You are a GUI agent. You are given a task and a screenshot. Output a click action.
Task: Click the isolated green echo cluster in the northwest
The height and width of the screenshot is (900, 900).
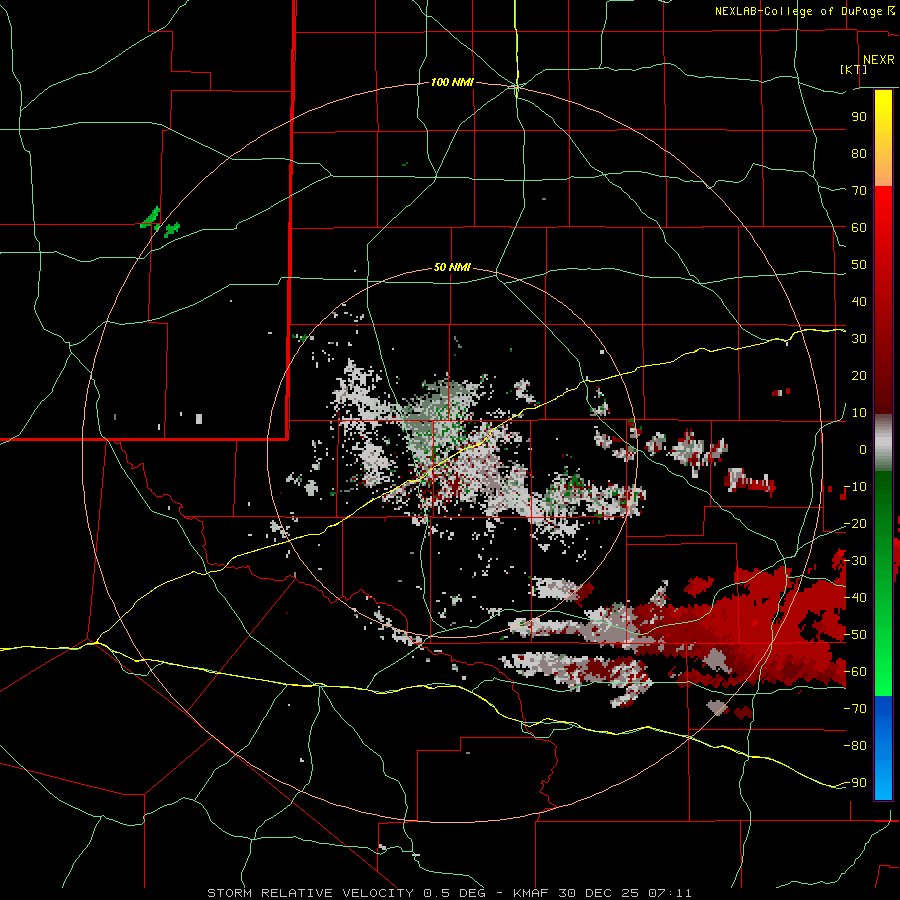point(160,224)
